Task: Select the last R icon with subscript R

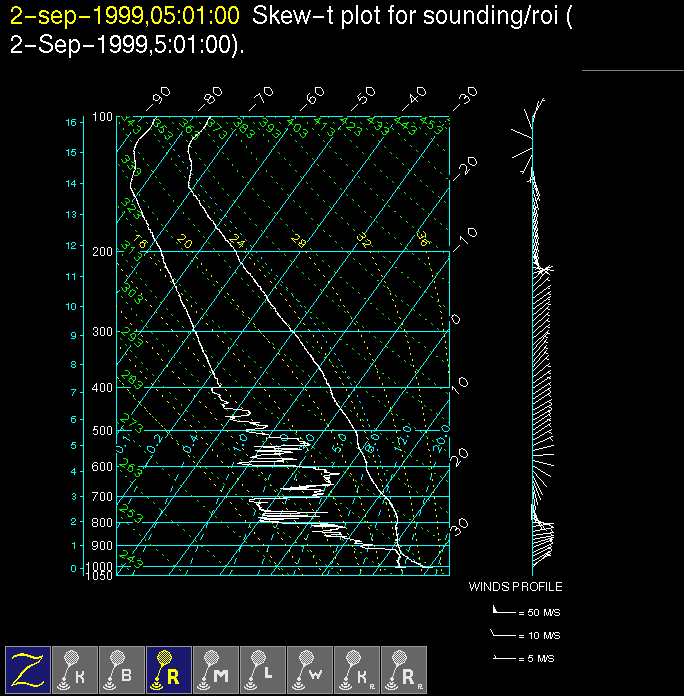Action: (404, 669)
